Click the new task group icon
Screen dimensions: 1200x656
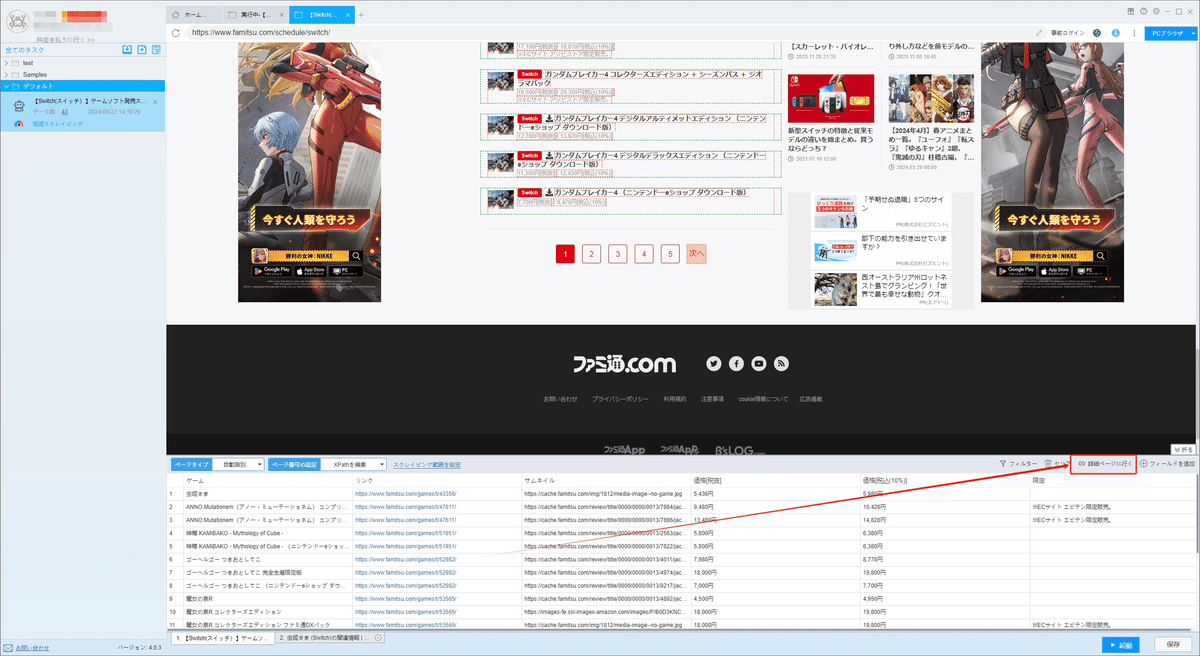(x=143, y=50)
